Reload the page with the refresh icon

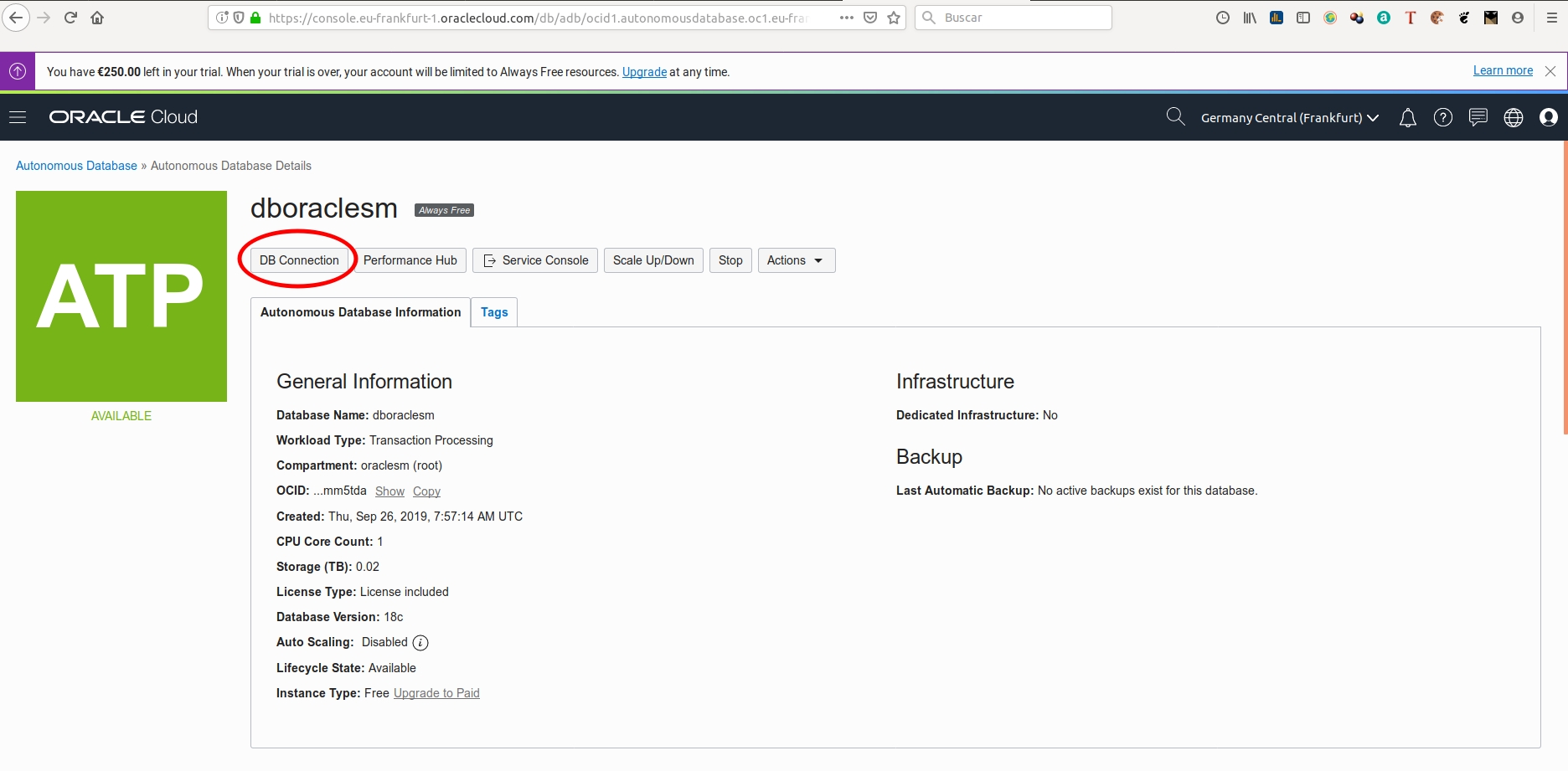71,18
